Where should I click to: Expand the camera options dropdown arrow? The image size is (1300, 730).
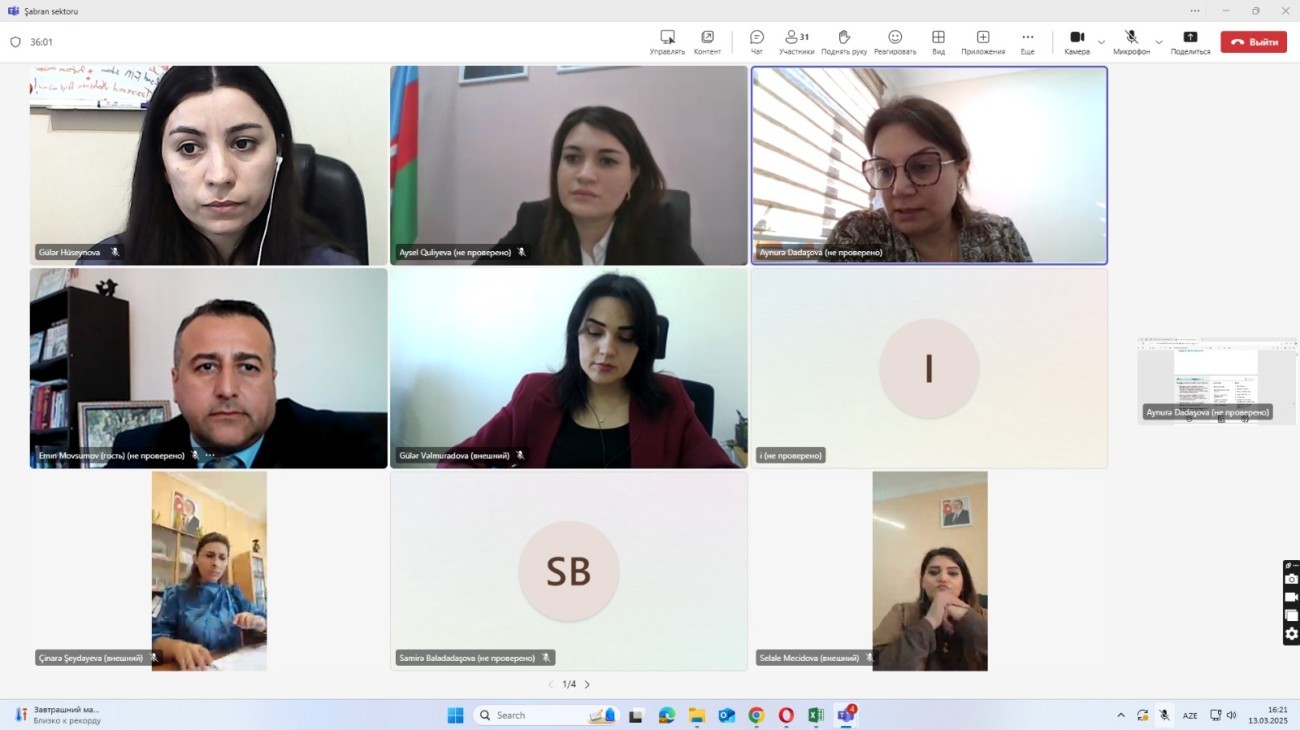click(1101, 42)
